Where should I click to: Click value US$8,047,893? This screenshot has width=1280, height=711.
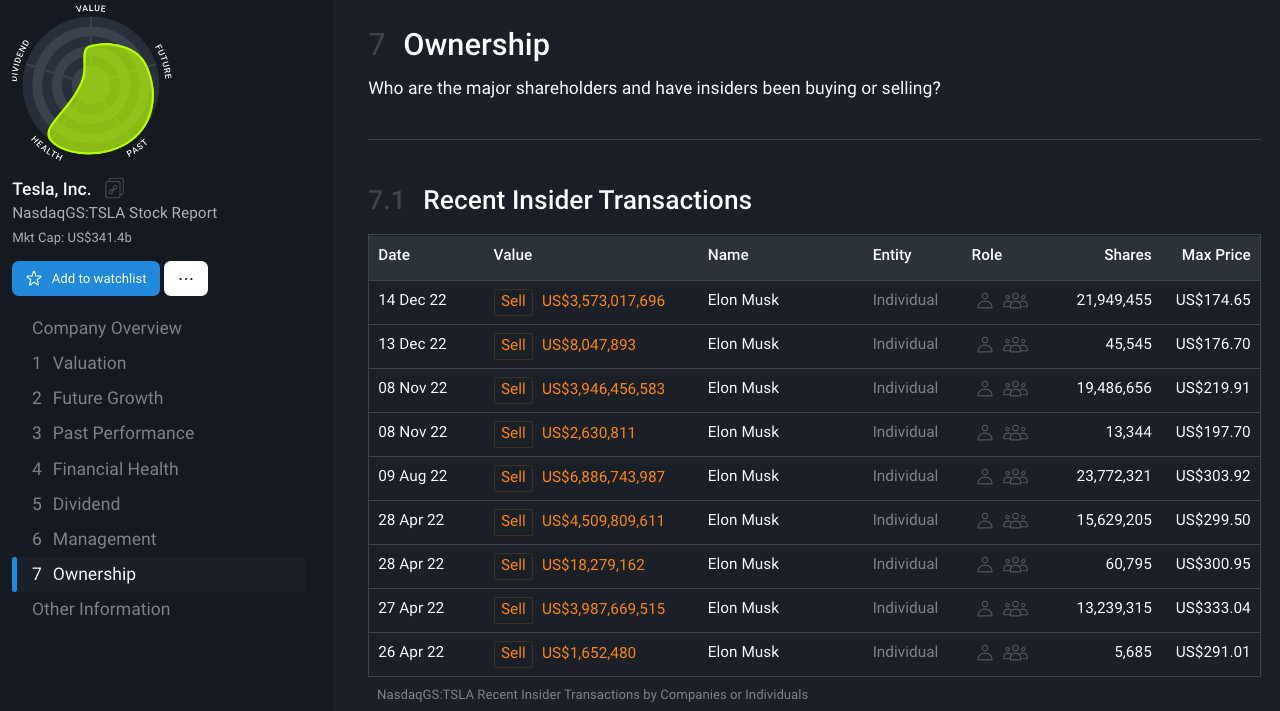click(589, 345)
